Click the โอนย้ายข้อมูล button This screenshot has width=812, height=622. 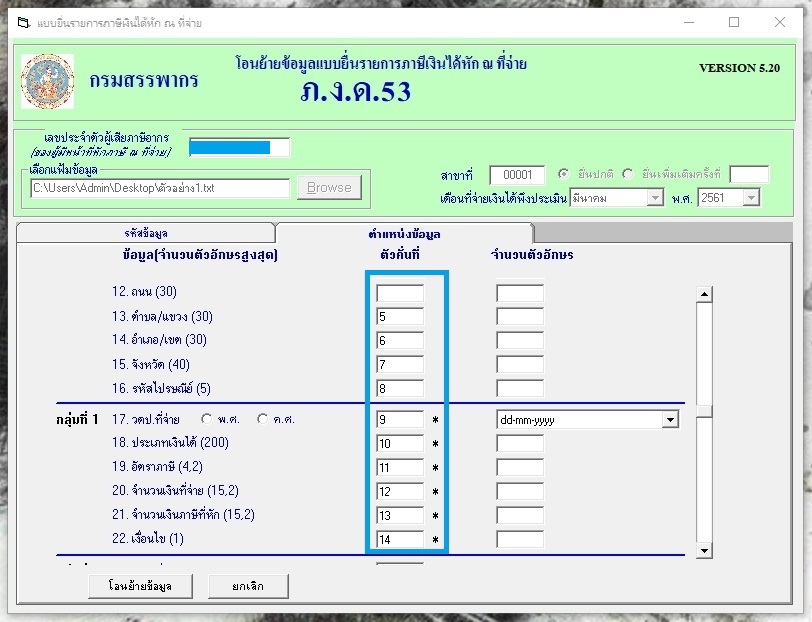tap(140, 586)
